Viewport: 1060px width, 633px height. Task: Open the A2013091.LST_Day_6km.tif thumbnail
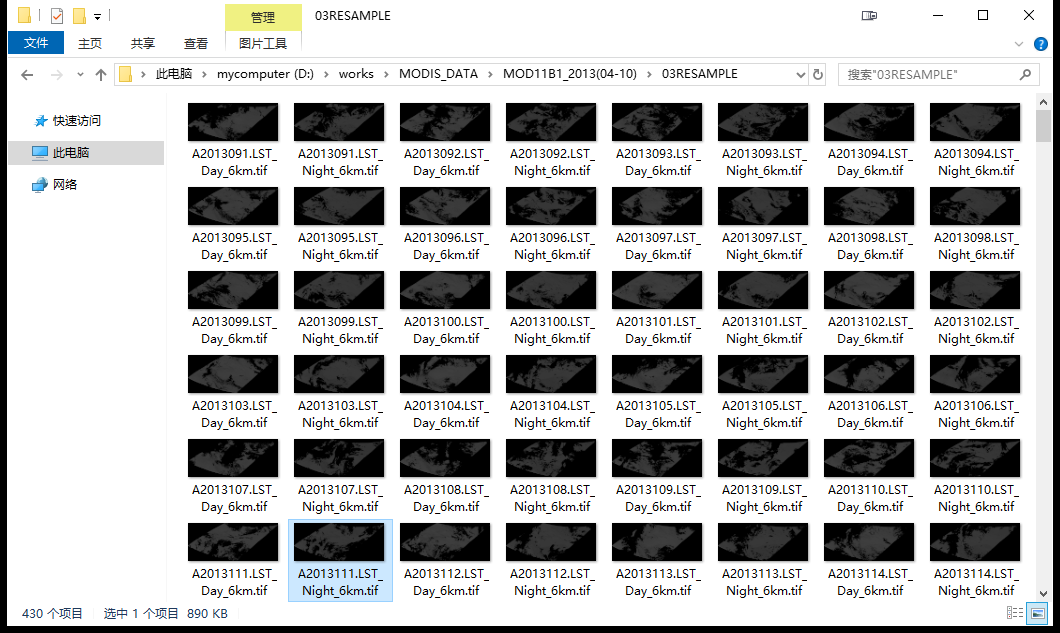[x=233, y=121]
